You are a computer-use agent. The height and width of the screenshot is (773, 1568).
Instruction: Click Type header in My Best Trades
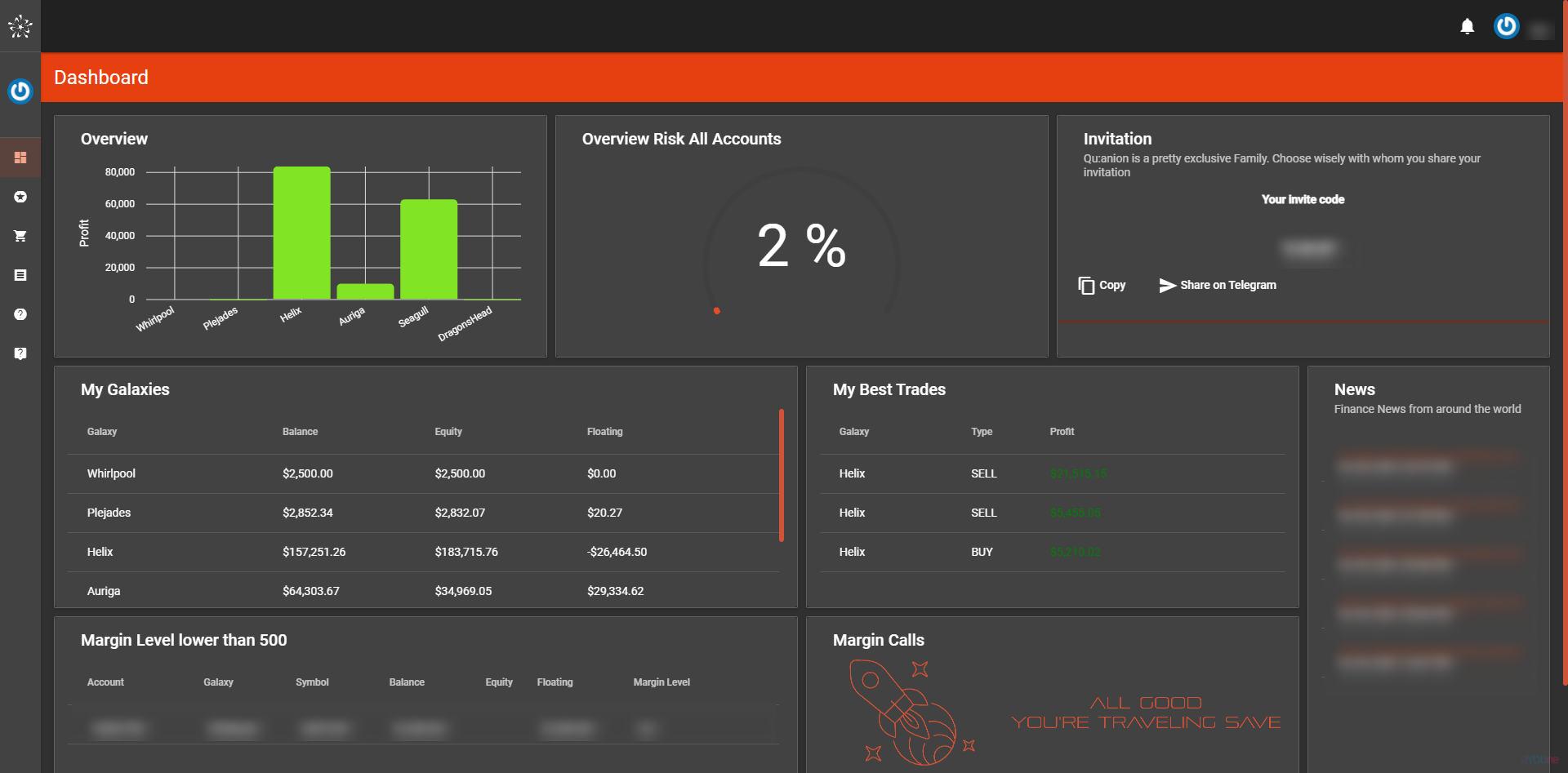tap(982, 432)
